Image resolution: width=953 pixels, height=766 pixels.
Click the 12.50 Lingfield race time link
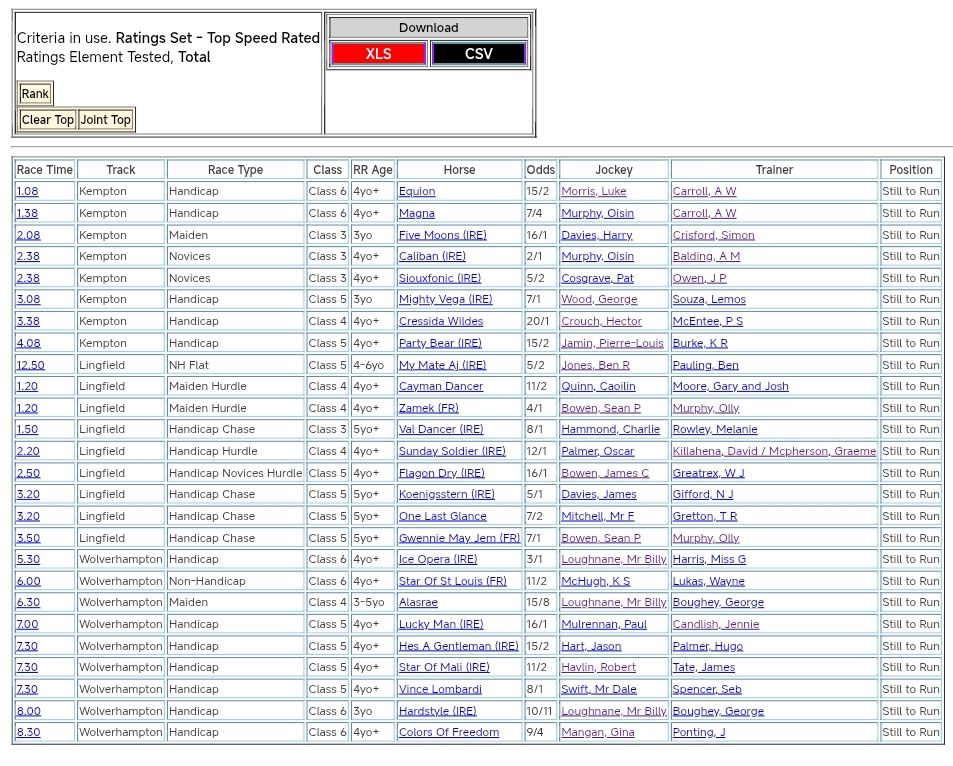click(x=30, y=365)
